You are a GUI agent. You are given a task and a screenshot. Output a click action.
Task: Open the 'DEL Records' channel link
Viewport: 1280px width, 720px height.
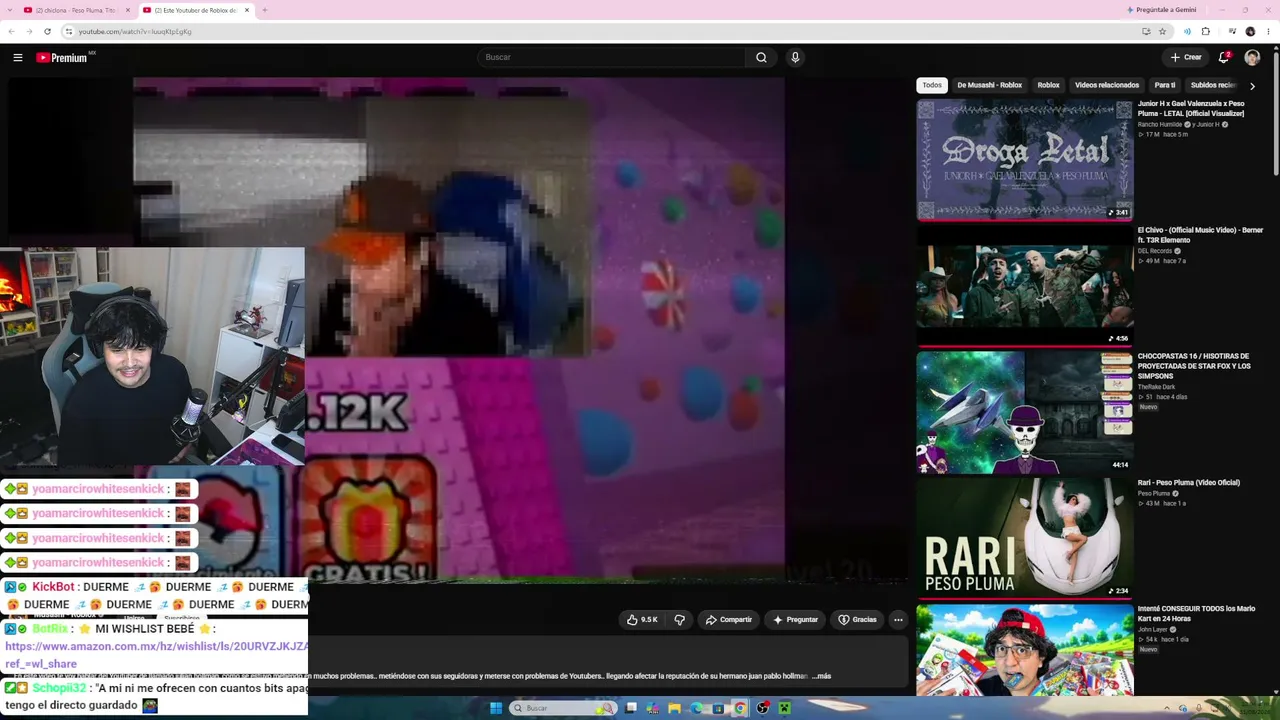(1155, 251)
